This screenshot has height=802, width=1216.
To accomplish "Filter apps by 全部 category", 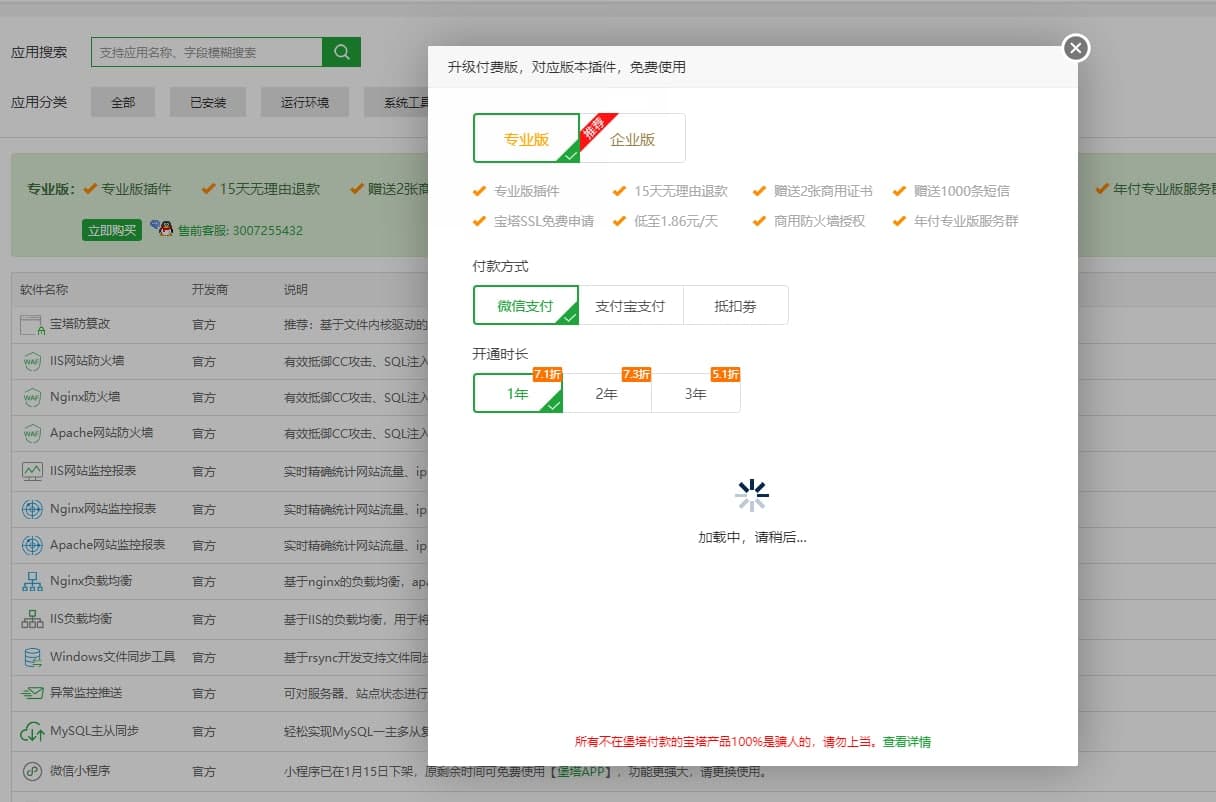I will [x=123, y=102].
